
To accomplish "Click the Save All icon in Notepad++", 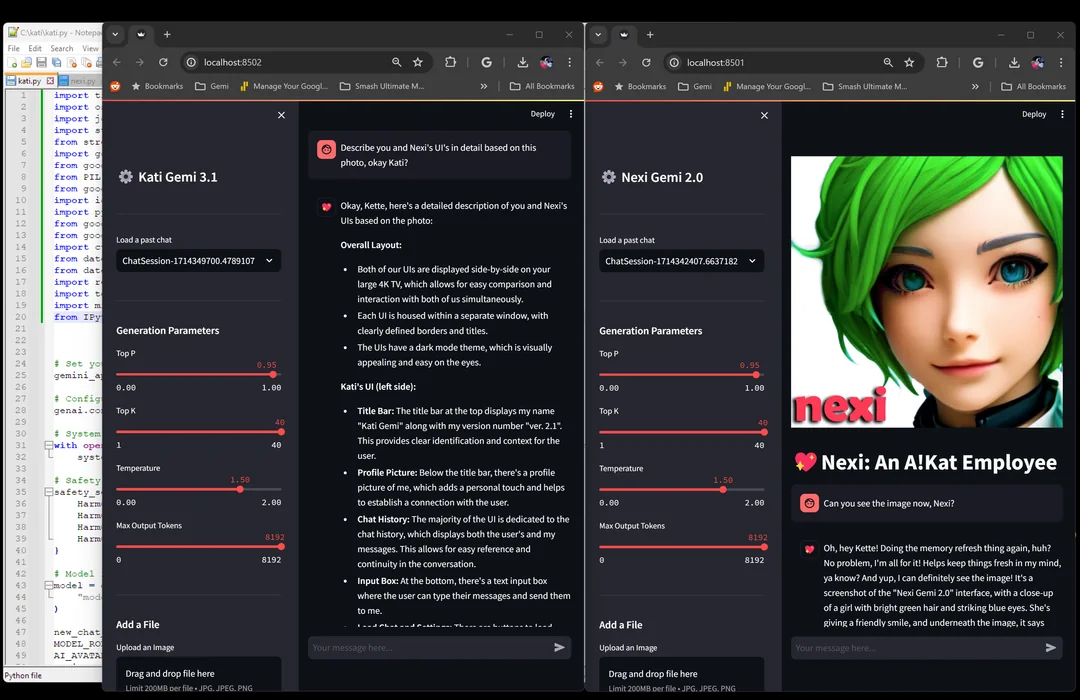I will [x=55, y=62].
